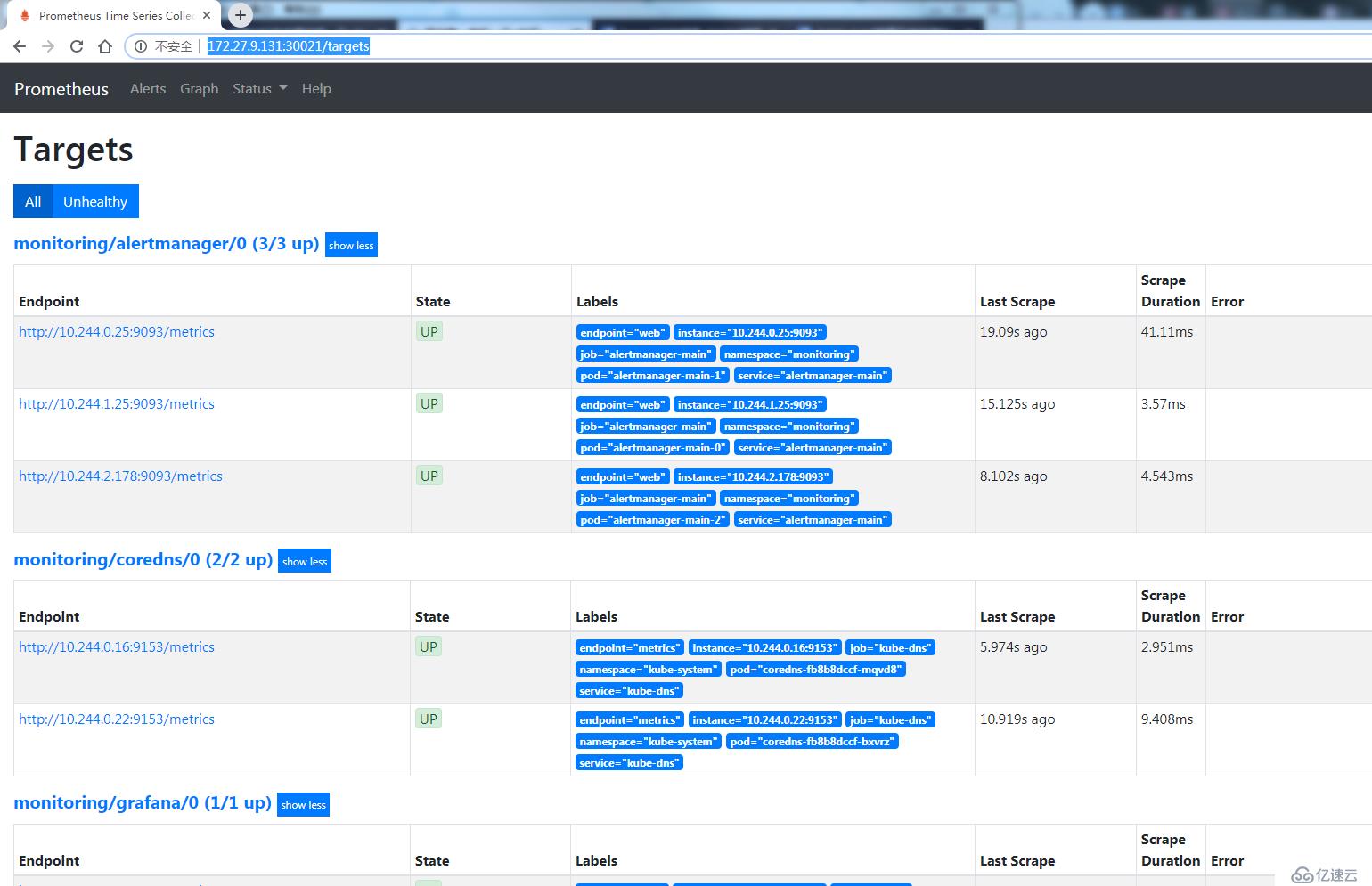The height and width of the screenshot is (886, 1372).
Task: Open Help in the navbar
Action: 316,89
